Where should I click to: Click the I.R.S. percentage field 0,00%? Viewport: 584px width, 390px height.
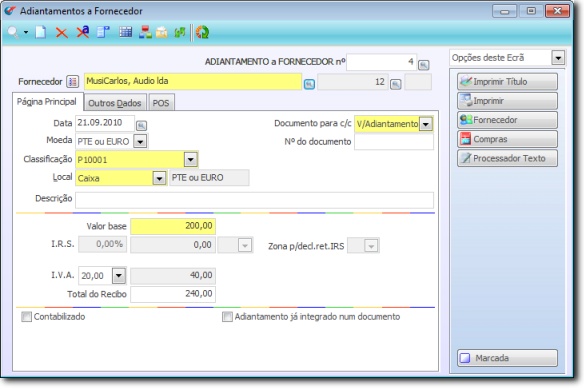[x=102, y=244]
